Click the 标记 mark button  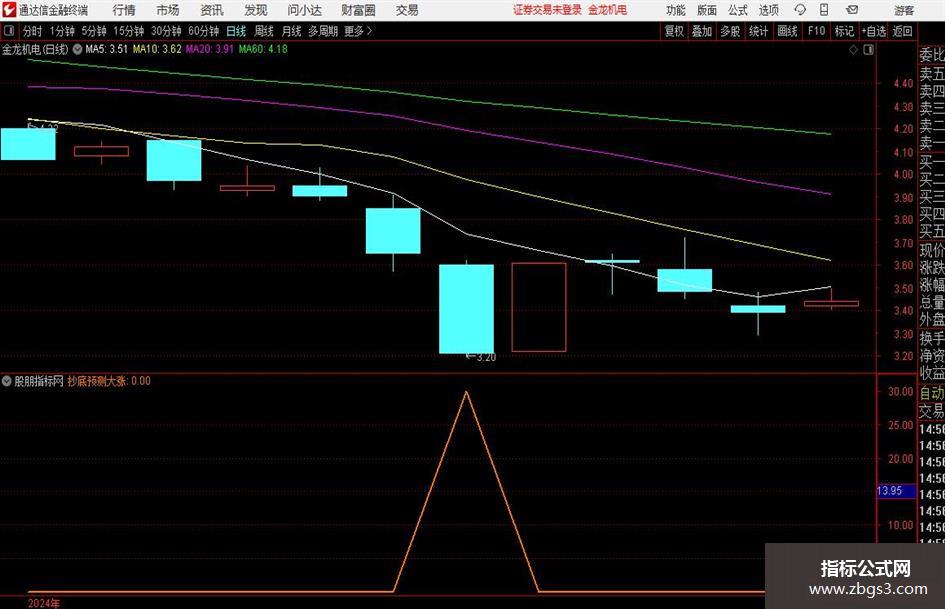pyautogui.click(x=844, y=31)
